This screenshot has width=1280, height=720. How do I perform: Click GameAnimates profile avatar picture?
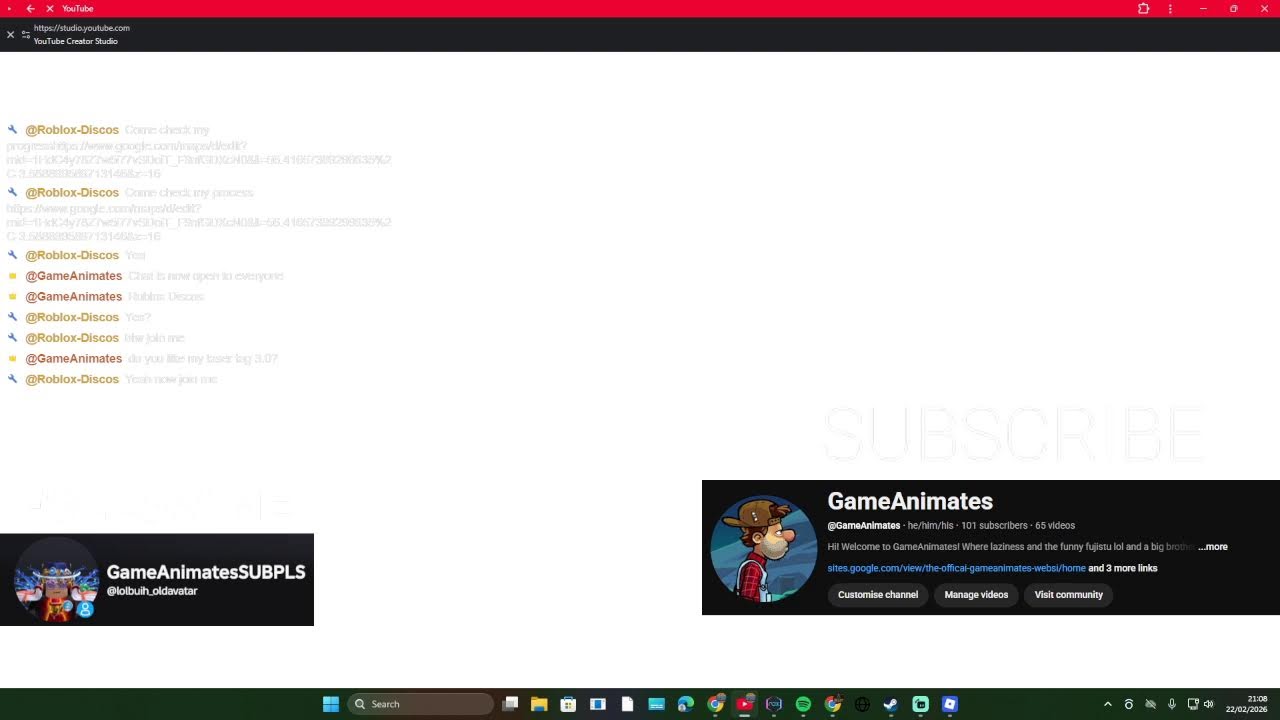764,548
